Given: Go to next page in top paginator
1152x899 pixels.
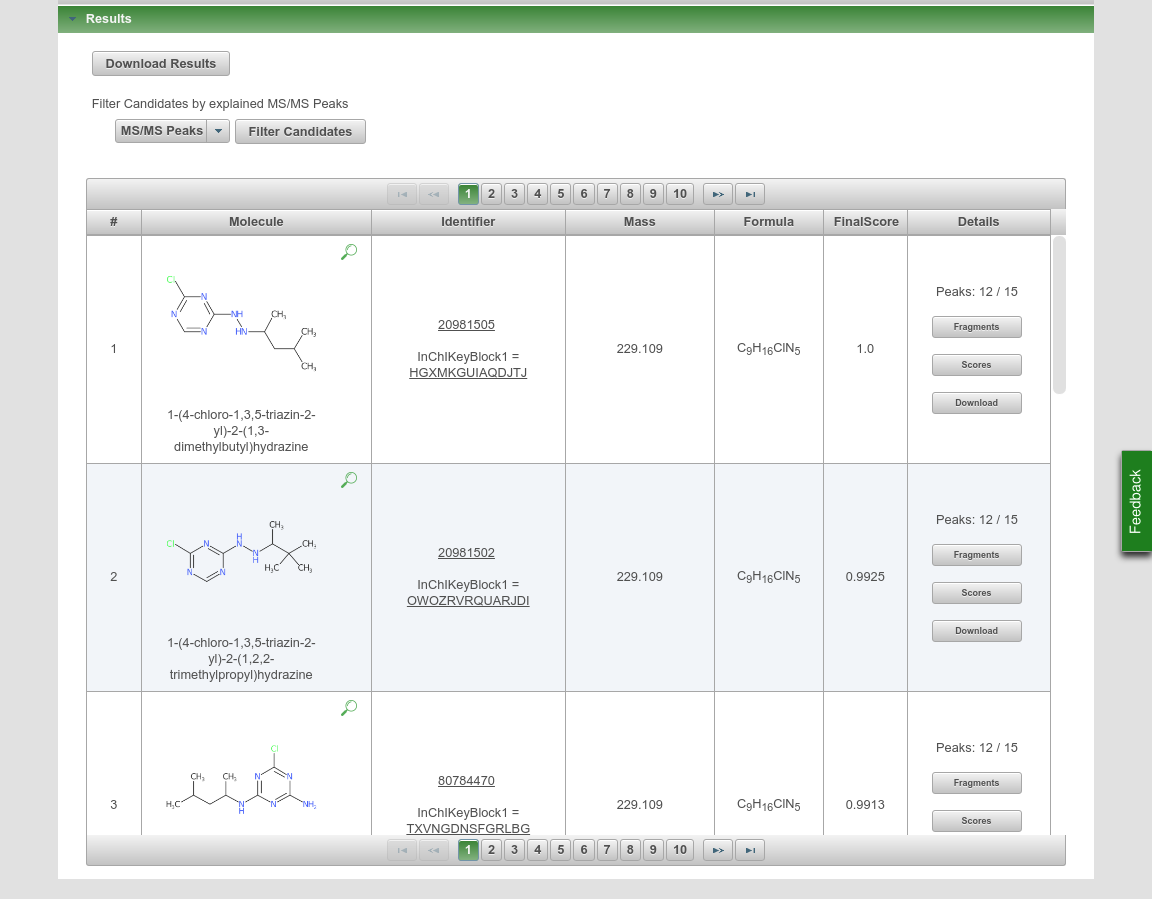Looking at the screenshot, I should tap(717, 194).
